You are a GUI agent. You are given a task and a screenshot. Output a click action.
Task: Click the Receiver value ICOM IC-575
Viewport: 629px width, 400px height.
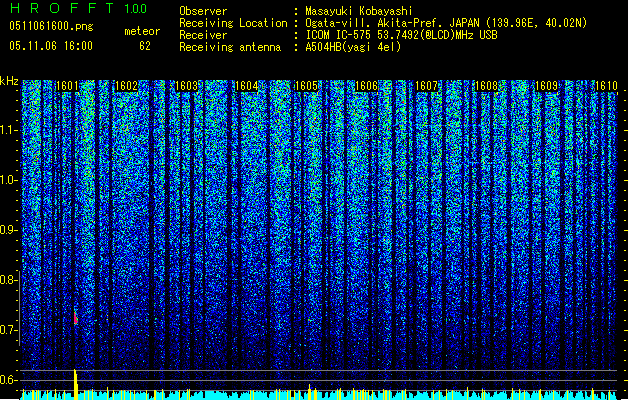pyautogui.click(x=401, y=35)
